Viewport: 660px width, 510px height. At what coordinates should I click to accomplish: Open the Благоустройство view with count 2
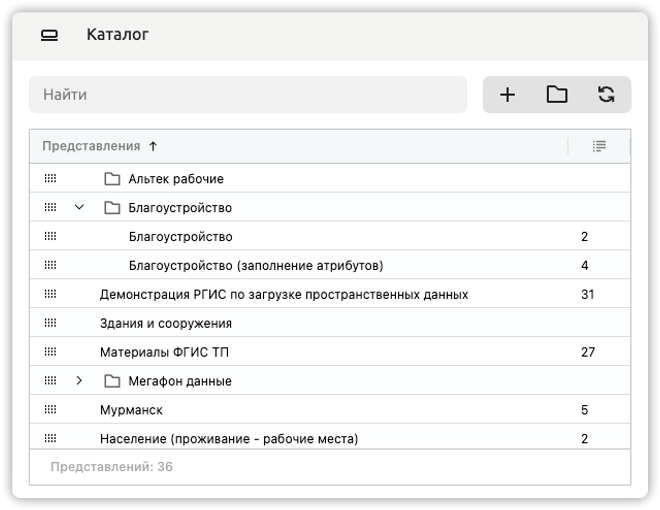pyautogui.click(x=181, y=237)
